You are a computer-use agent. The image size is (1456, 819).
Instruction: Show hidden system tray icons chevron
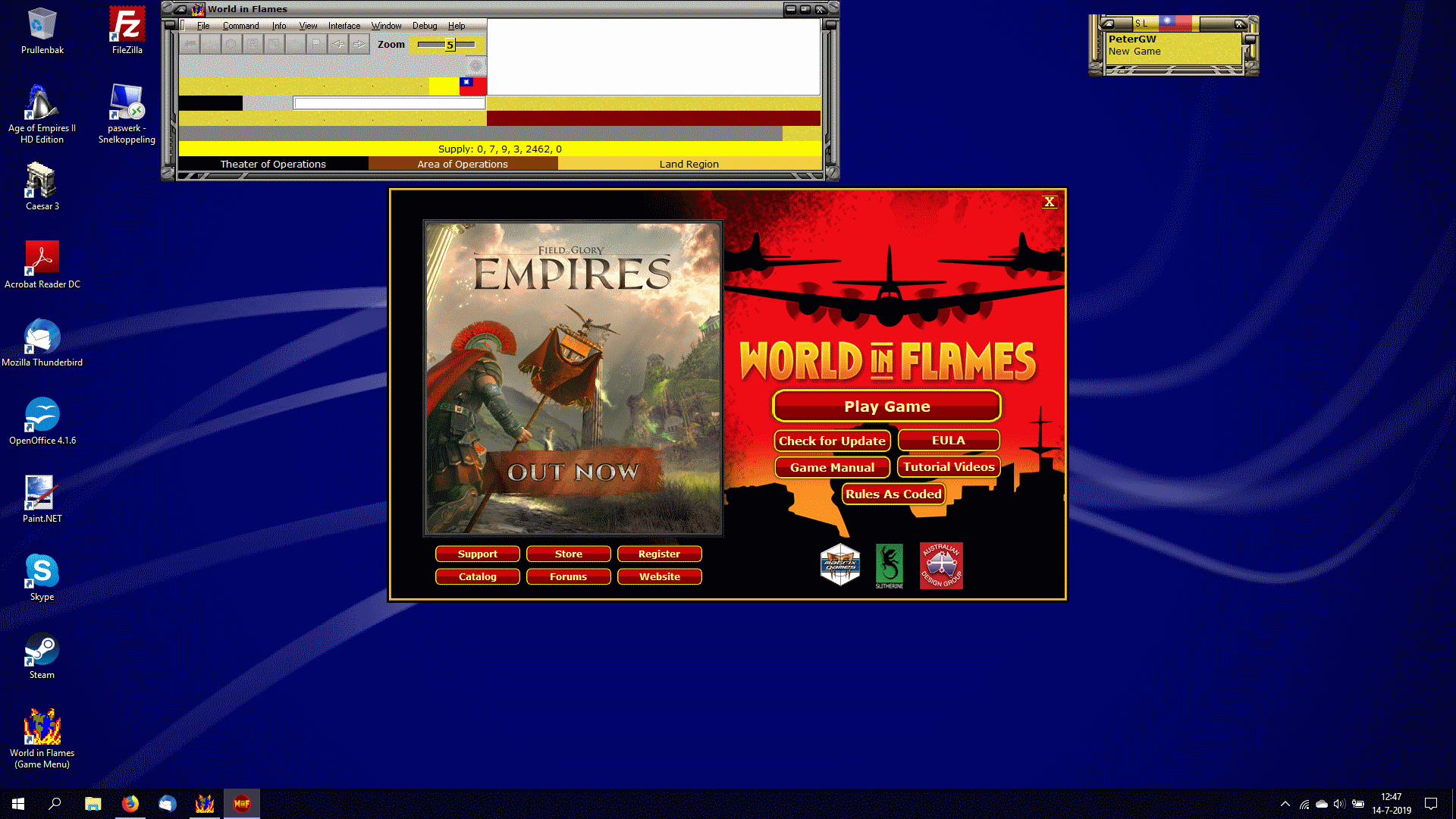(1285, 804)
